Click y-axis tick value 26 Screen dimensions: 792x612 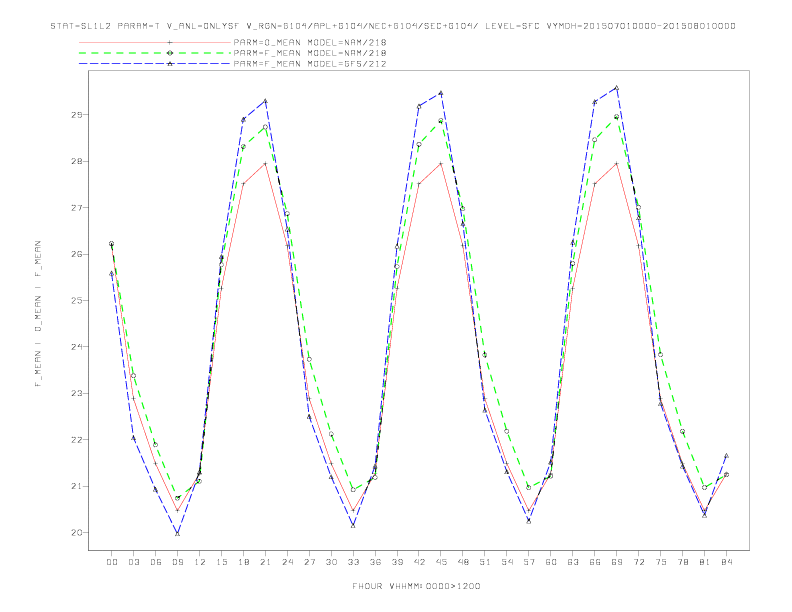[76, 254]
